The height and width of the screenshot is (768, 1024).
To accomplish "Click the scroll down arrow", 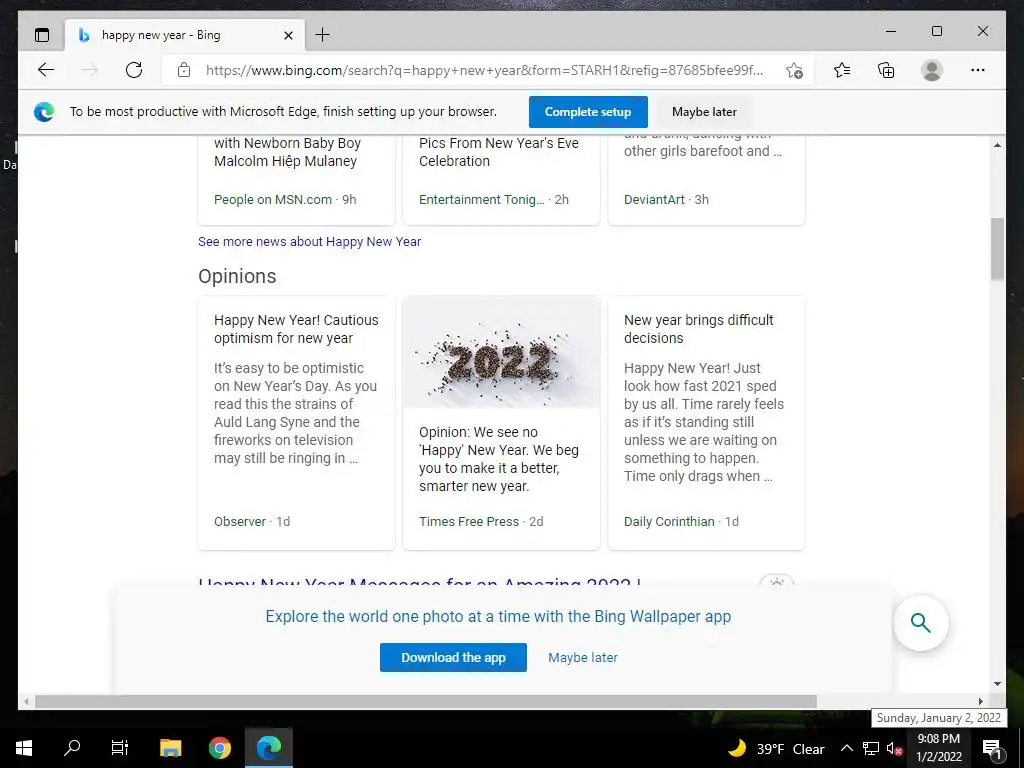I will pos(997,684).
